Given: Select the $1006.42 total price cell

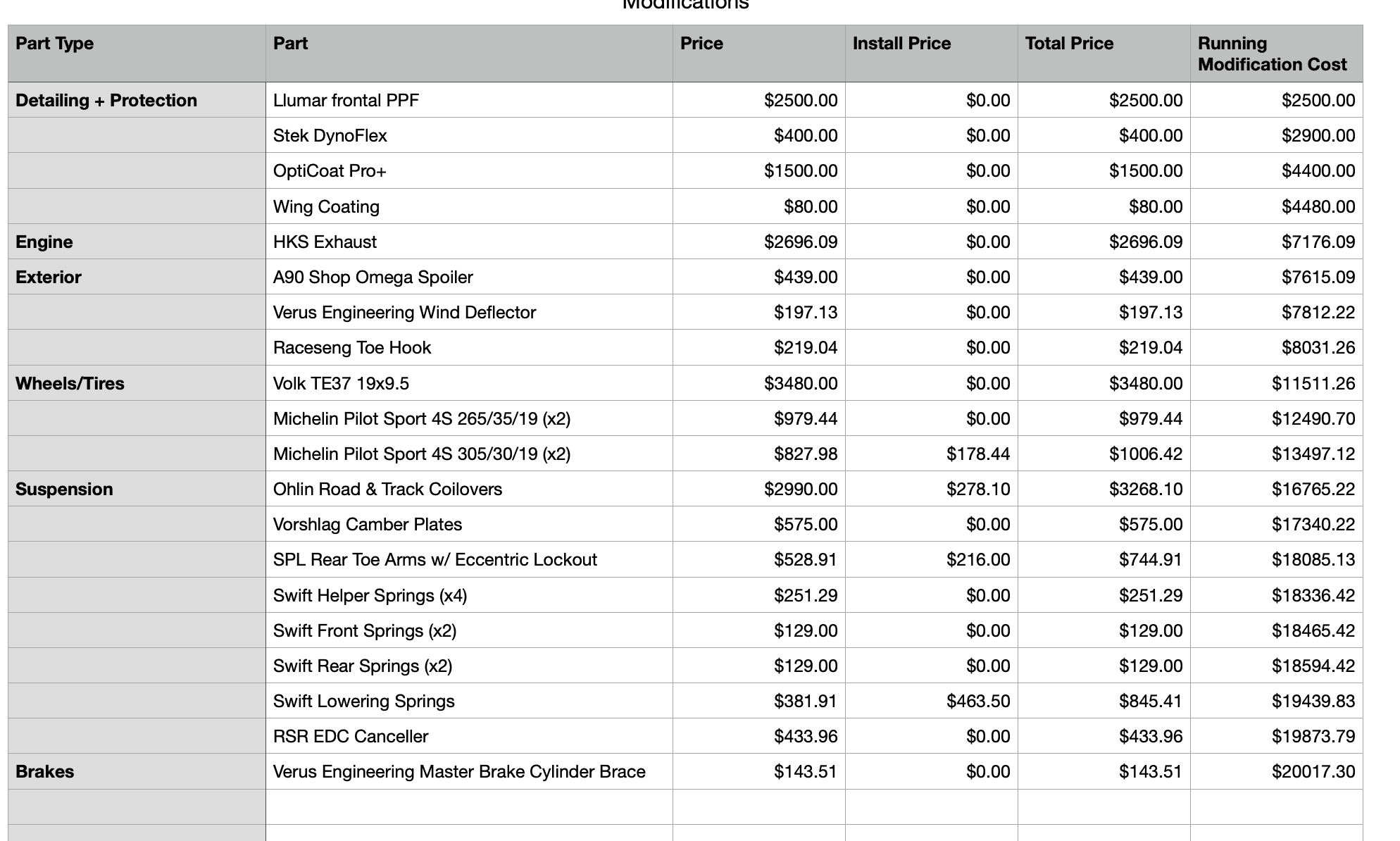Looking at the screenshot, I should tap(1104, 454).
